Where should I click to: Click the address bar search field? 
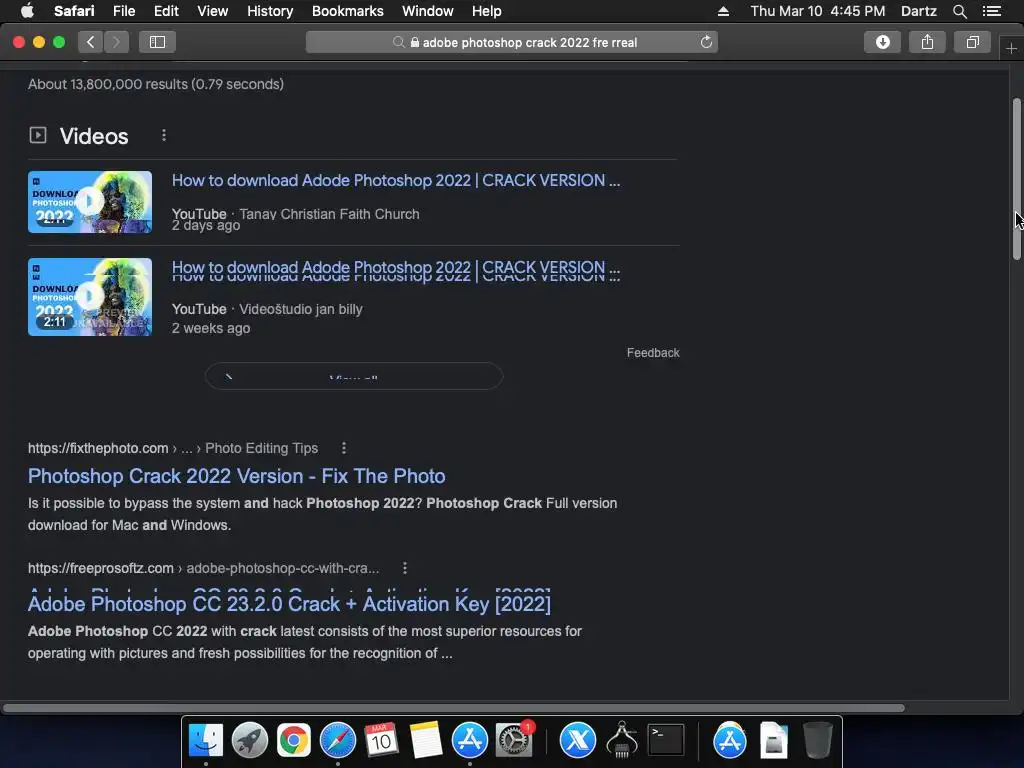click(512, 42)
